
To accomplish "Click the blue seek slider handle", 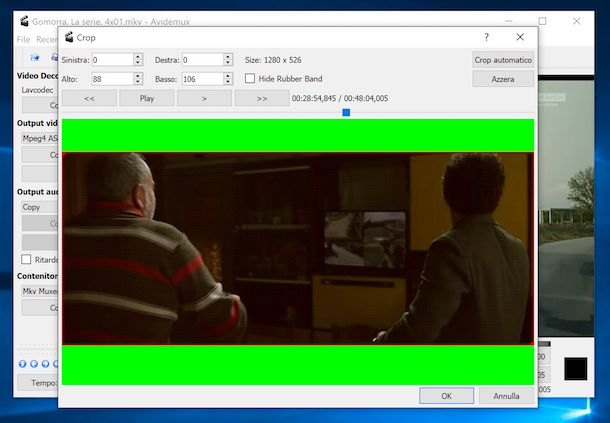I will point(346,112).
